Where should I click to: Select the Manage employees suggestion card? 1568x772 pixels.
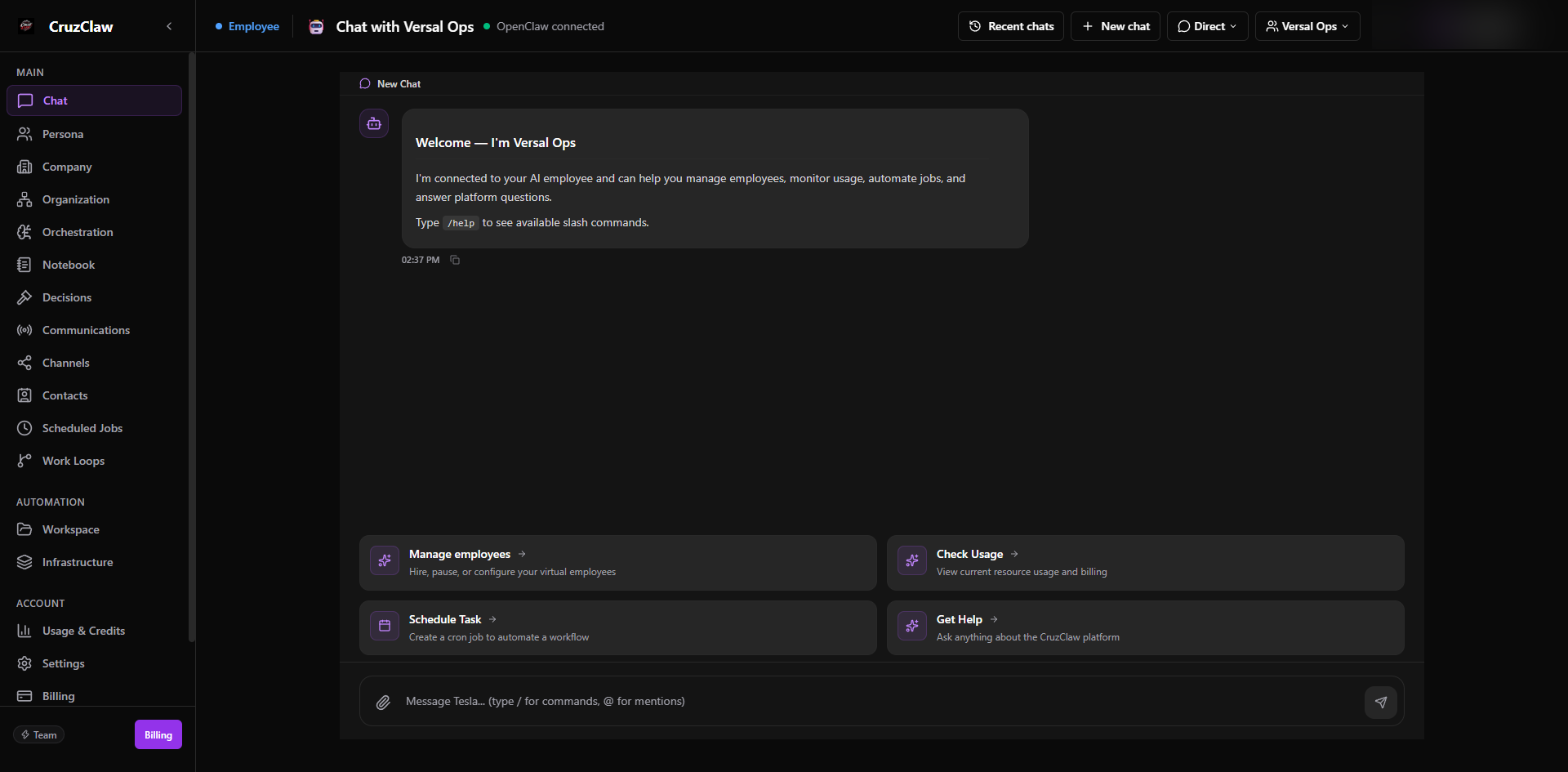(x=617, y=562)
